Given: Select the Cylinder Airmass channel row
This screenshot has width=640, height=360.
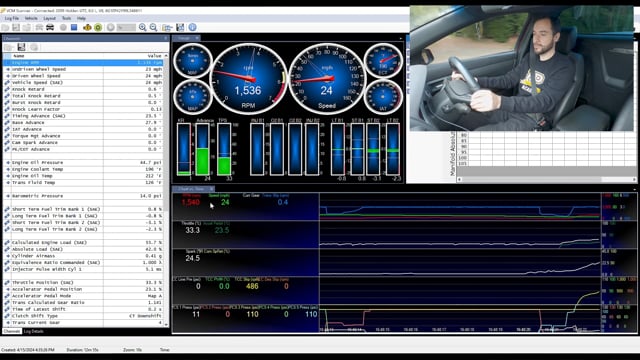Looking at the screenshot, I should click(83, 256).
